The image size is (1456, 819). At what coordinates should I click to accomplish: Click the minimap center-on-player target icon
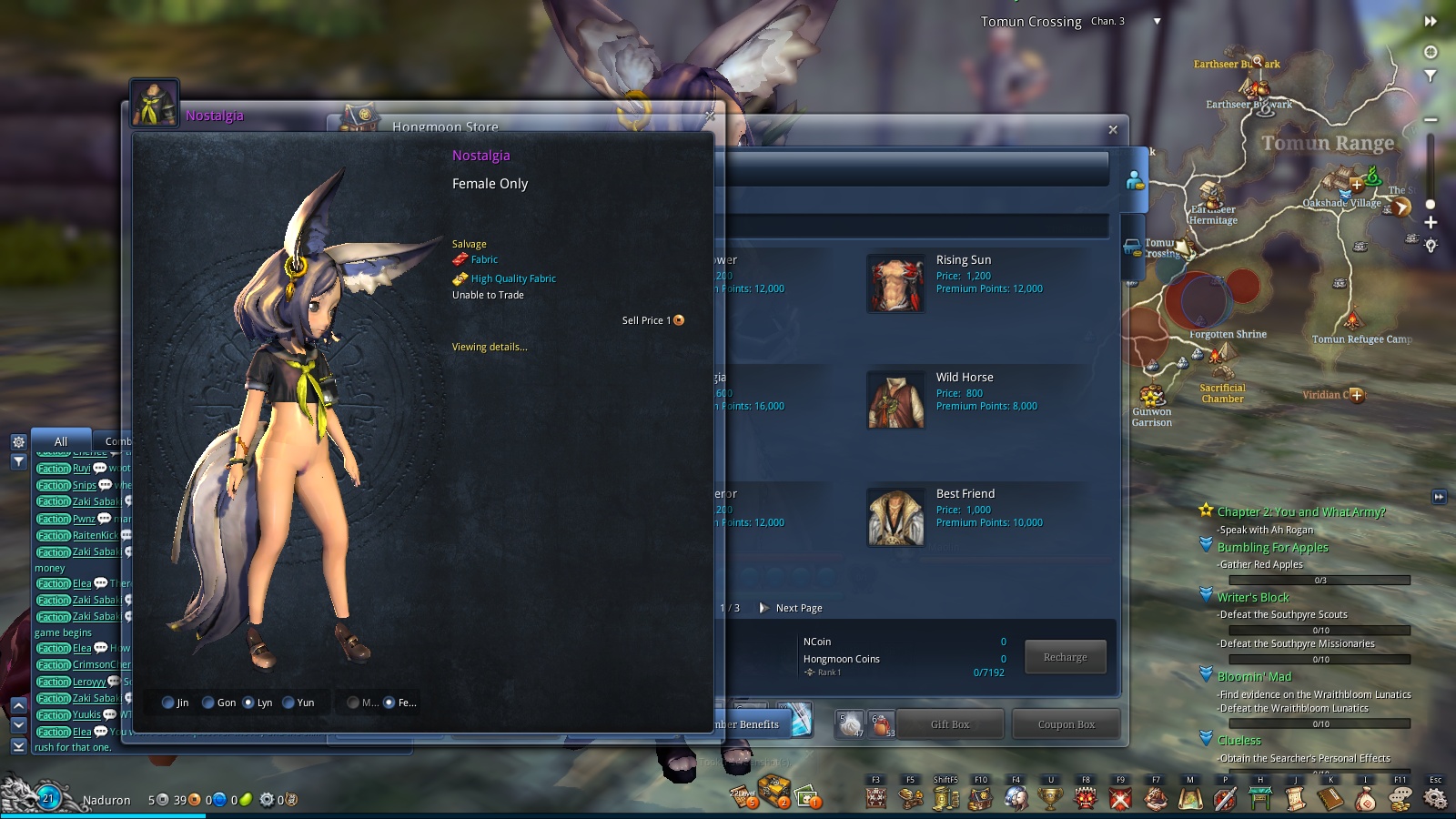coord(1431,52)
